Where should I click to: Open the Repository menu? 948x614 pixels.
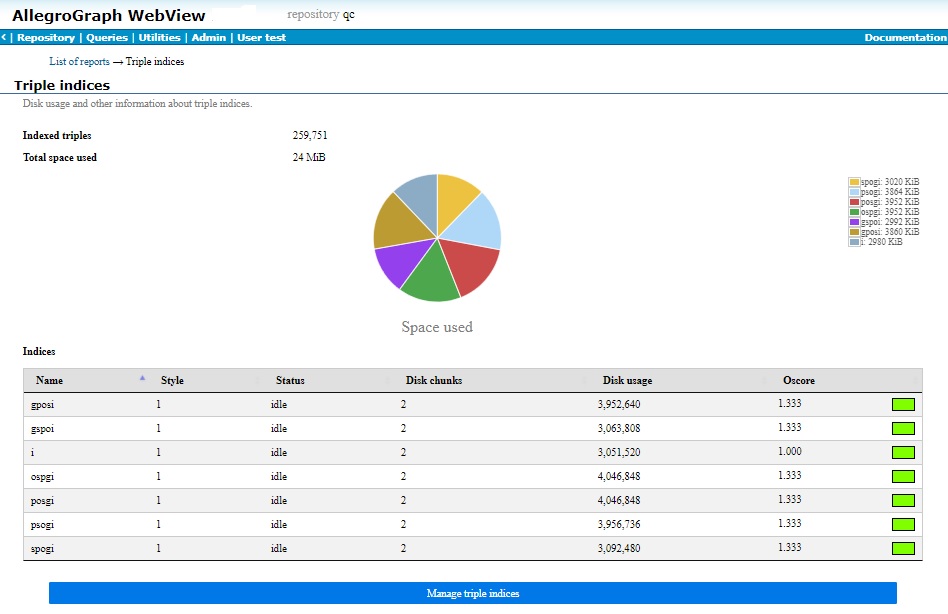[x=45, y=37]
